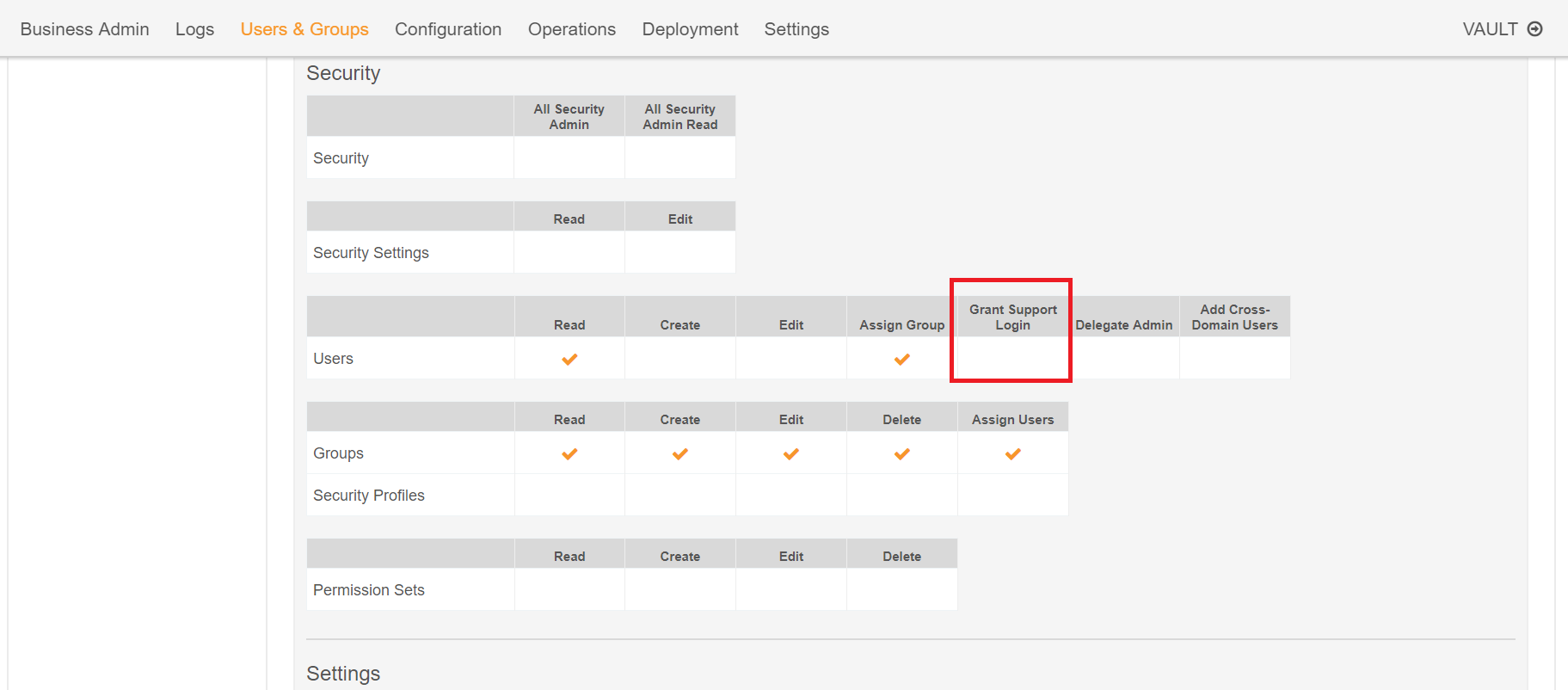The width and height of the screenshot is (1568, 690).
Task: Open the Logs menu
Action: tap(194, 29)
